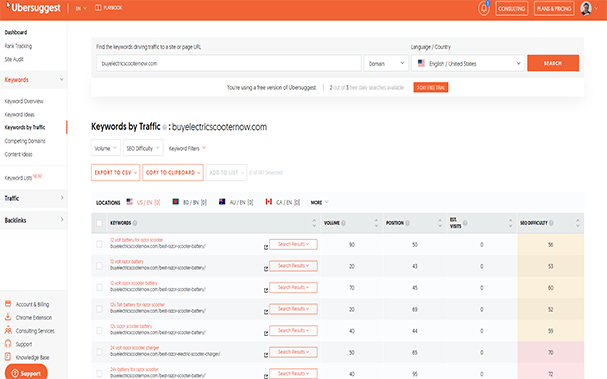
Task: Open Search Results for 12v razor scooter battery
Action: click(293, 331)
